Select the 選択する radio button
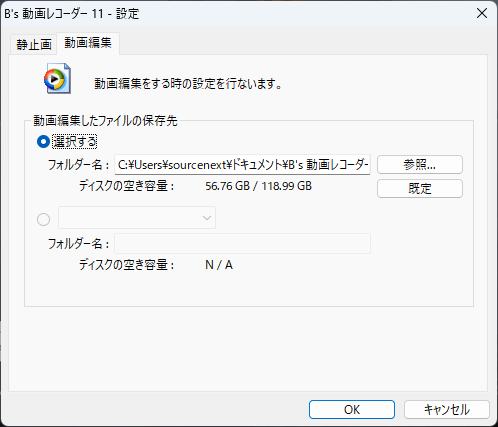This screenshot has width=498, height=427. pyautogui.click(x=43, y=142)
